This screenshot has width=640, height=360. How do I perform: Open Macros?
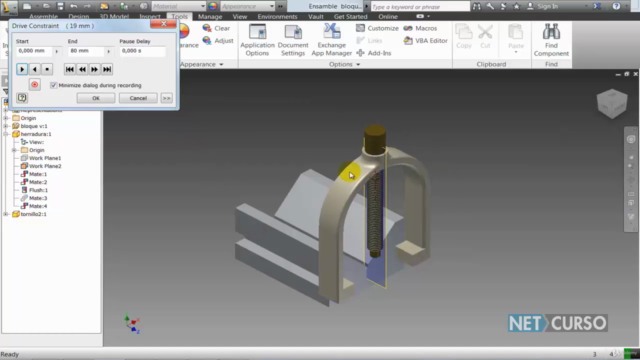click(x=420, y=28)
